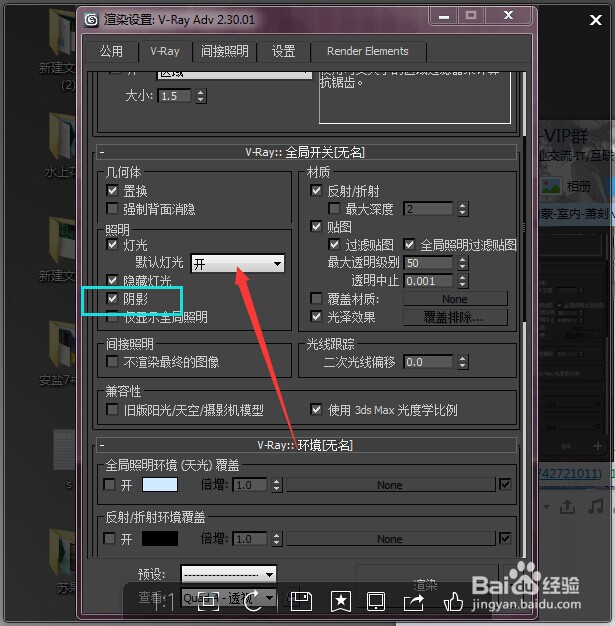
Task: Click the 安盐7# desktop folder icon
Action: point(62,345)
